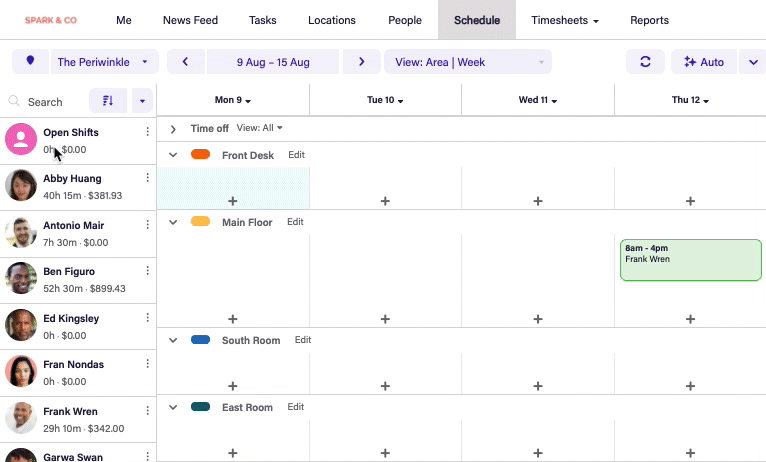Open The Periwinkle location dropdown
The width and height of the screenshot is (766, 462).
click(105, 62)
